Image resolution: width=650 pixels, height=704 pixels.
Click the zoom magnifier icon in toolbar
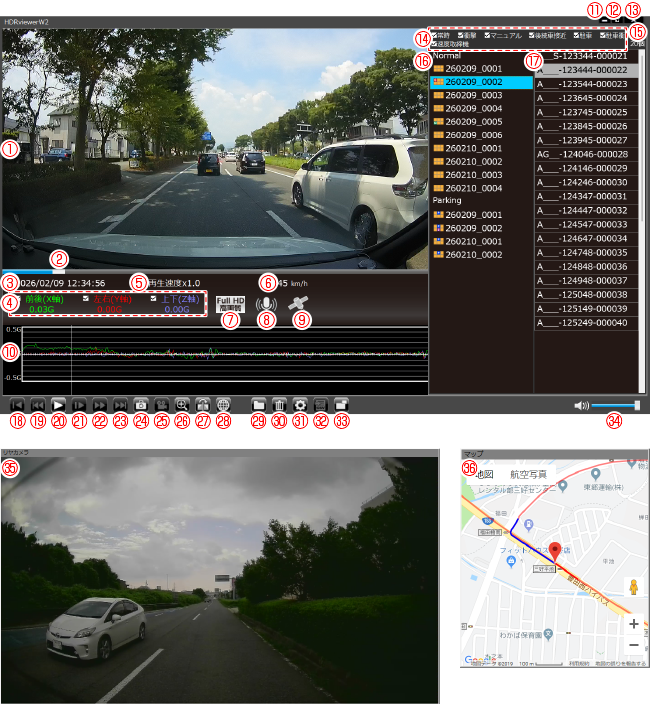point(182,405)
